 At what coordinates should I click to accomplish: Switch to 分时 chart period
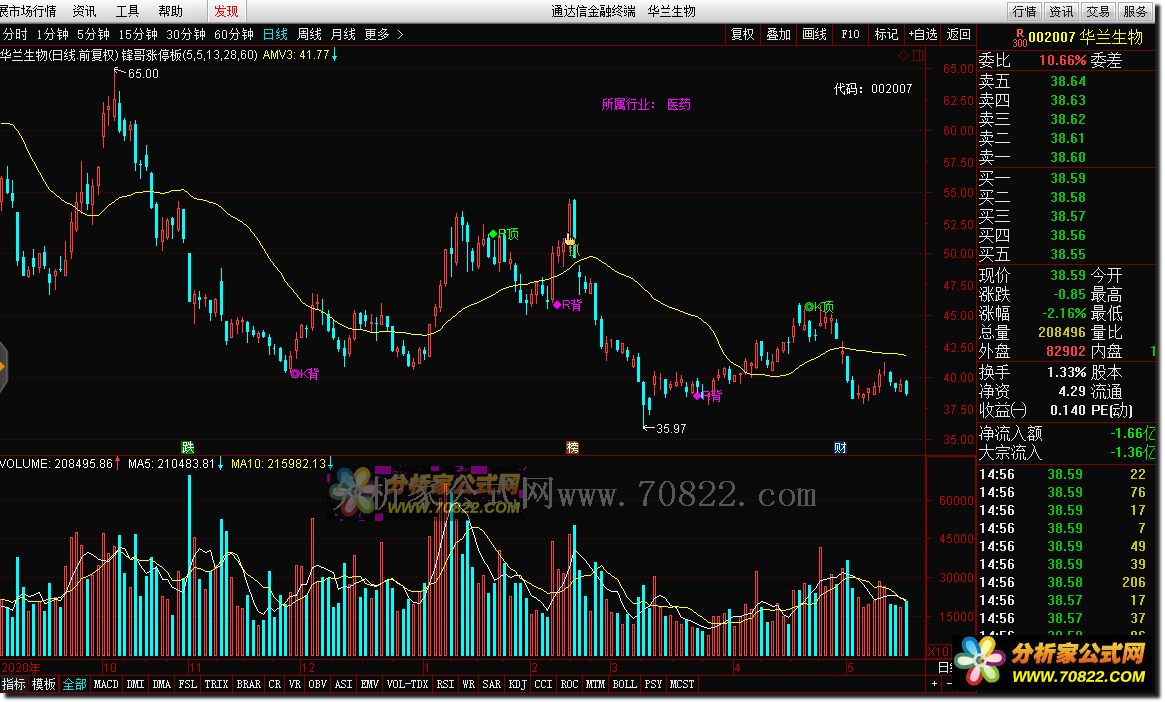point(15,34)
